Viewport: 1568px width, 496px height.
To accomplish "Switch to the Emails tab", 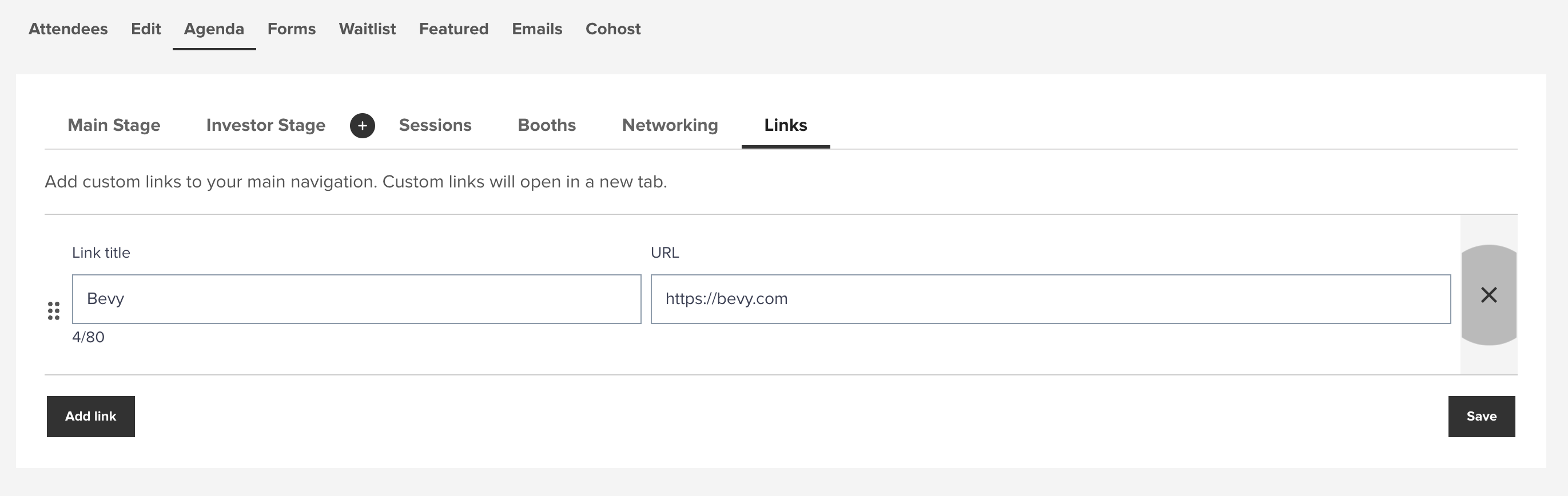I will pos(537,29).
